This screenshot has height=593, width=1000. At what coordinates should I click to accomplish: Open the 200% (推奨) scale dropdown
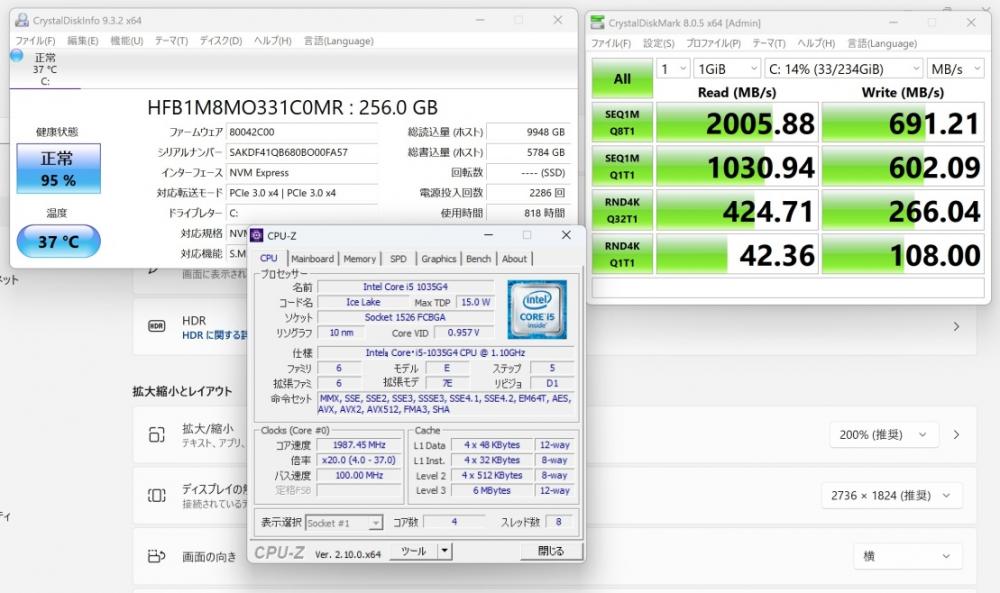(x=883, y=435)
